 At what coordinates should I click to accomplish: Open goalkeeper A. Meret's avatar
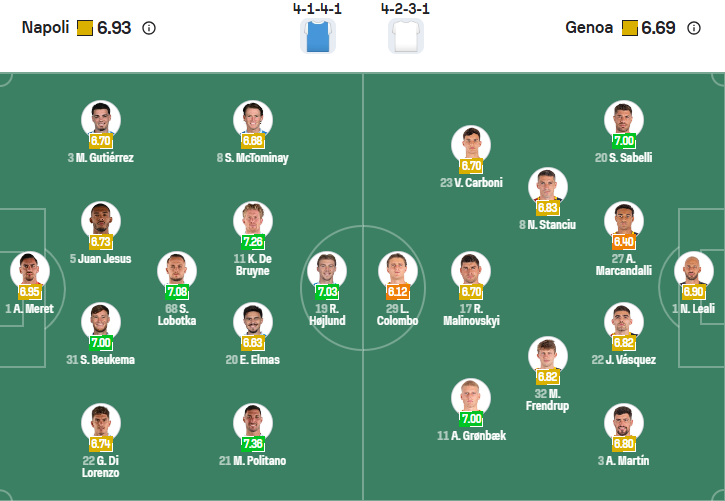(30, 270)
